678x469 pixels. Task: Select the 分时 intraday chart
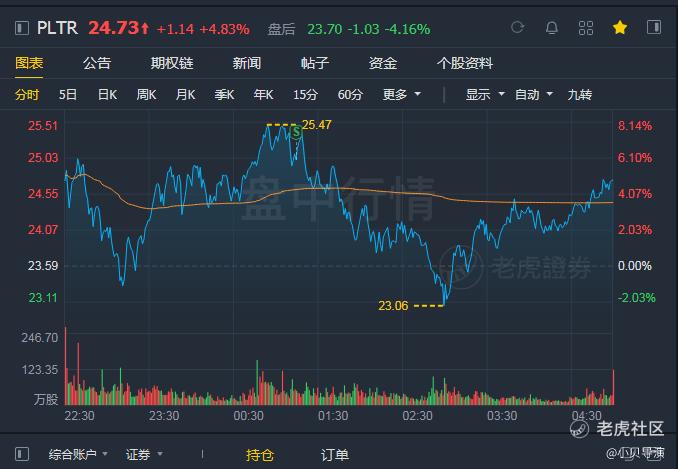pos(27,94)
